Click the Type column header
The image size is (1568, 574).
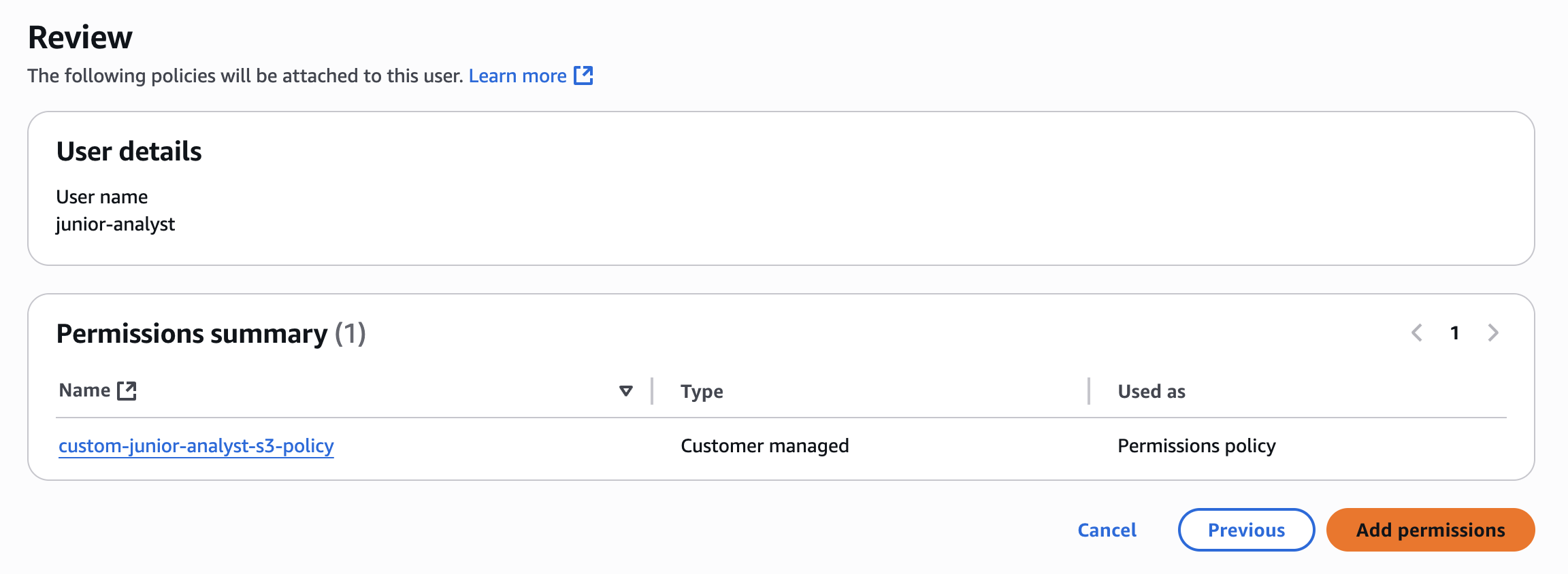[x=702, y=391]
